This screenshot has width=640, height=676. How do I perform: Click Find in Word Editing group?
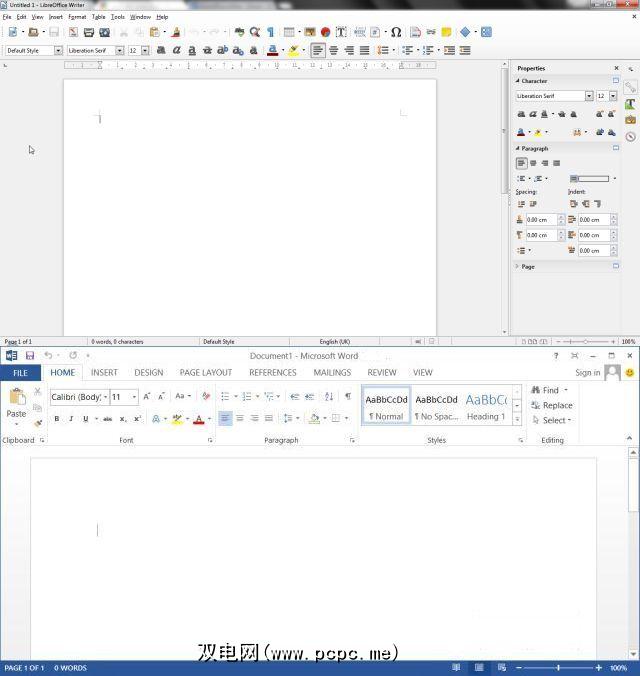click(x=550, y=390)
